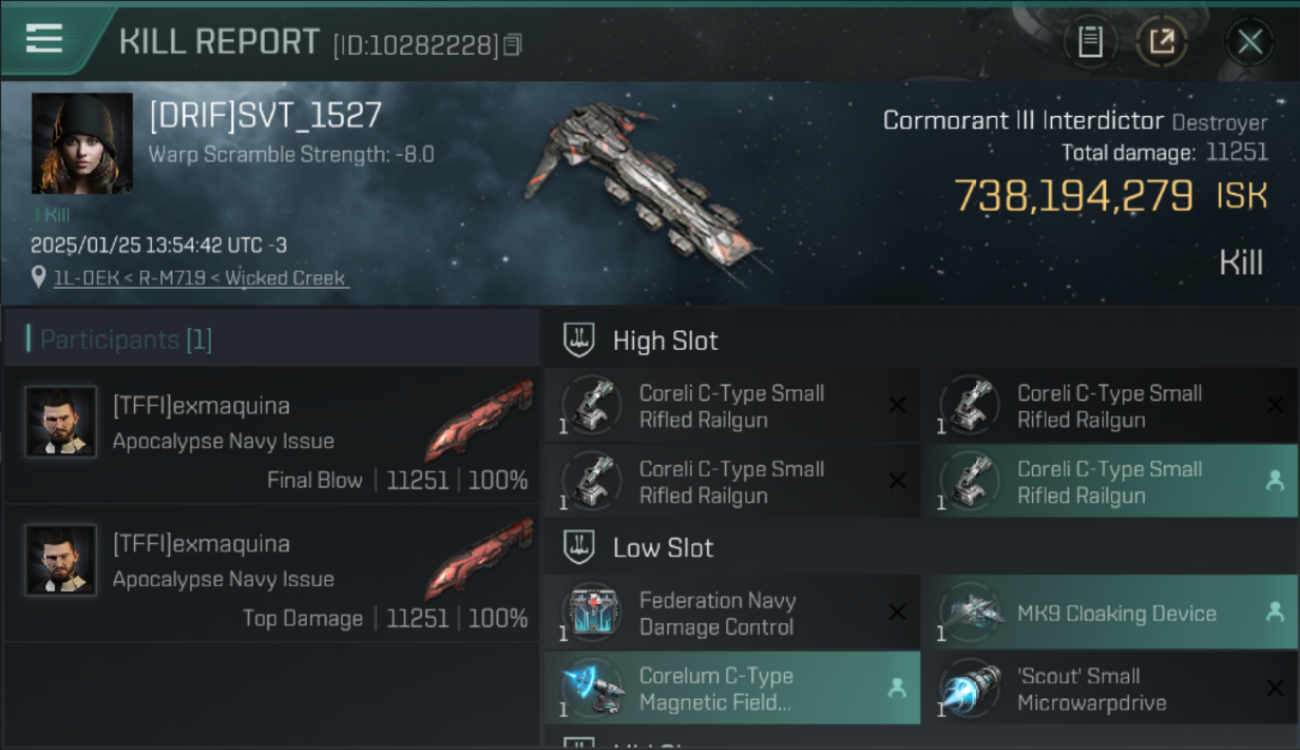The width and height of the screenshot is (1300, 750).
Task: Select the 'Scout' Small Microwarpdrive icon
Action: pyautogui.click(x=970, y=688)
